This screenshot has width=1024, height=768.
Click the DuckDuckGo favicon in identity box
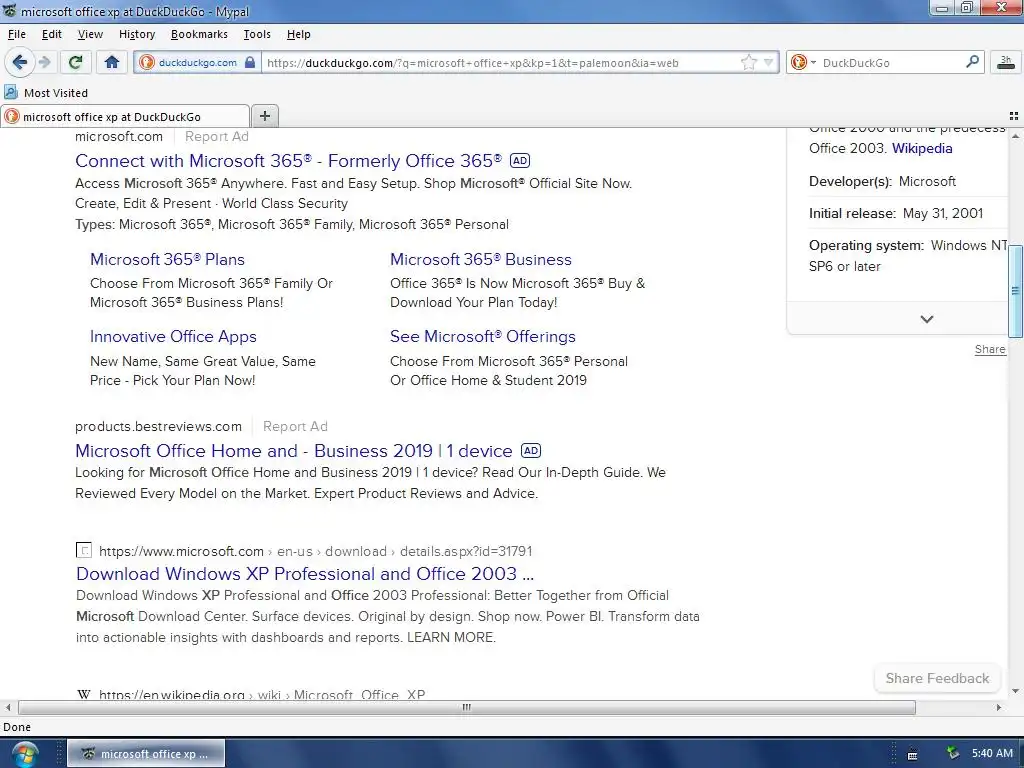coord(146,63)
